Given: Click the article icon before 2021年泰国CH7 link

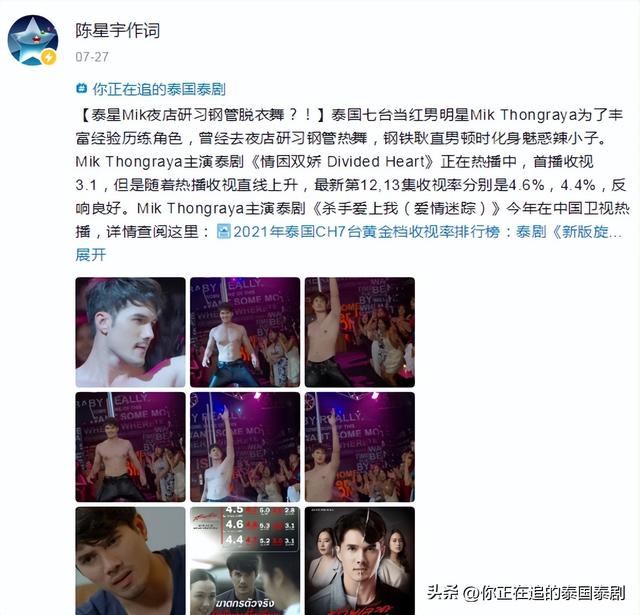Looking at the screenshot, I should (x=223, y=232).
